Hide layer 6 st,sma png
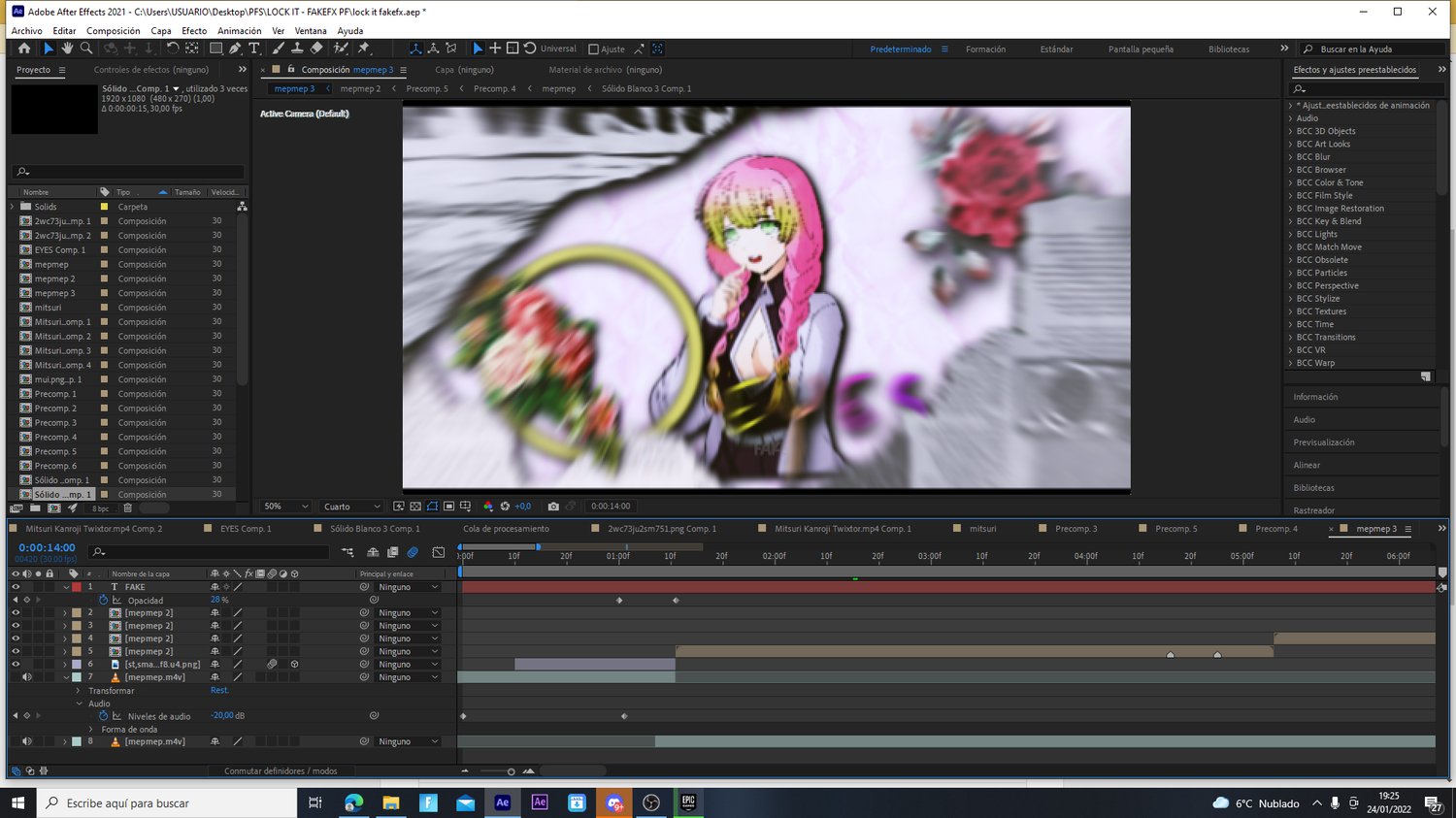This screenshot has width=1456, height=818. [16, 665]
